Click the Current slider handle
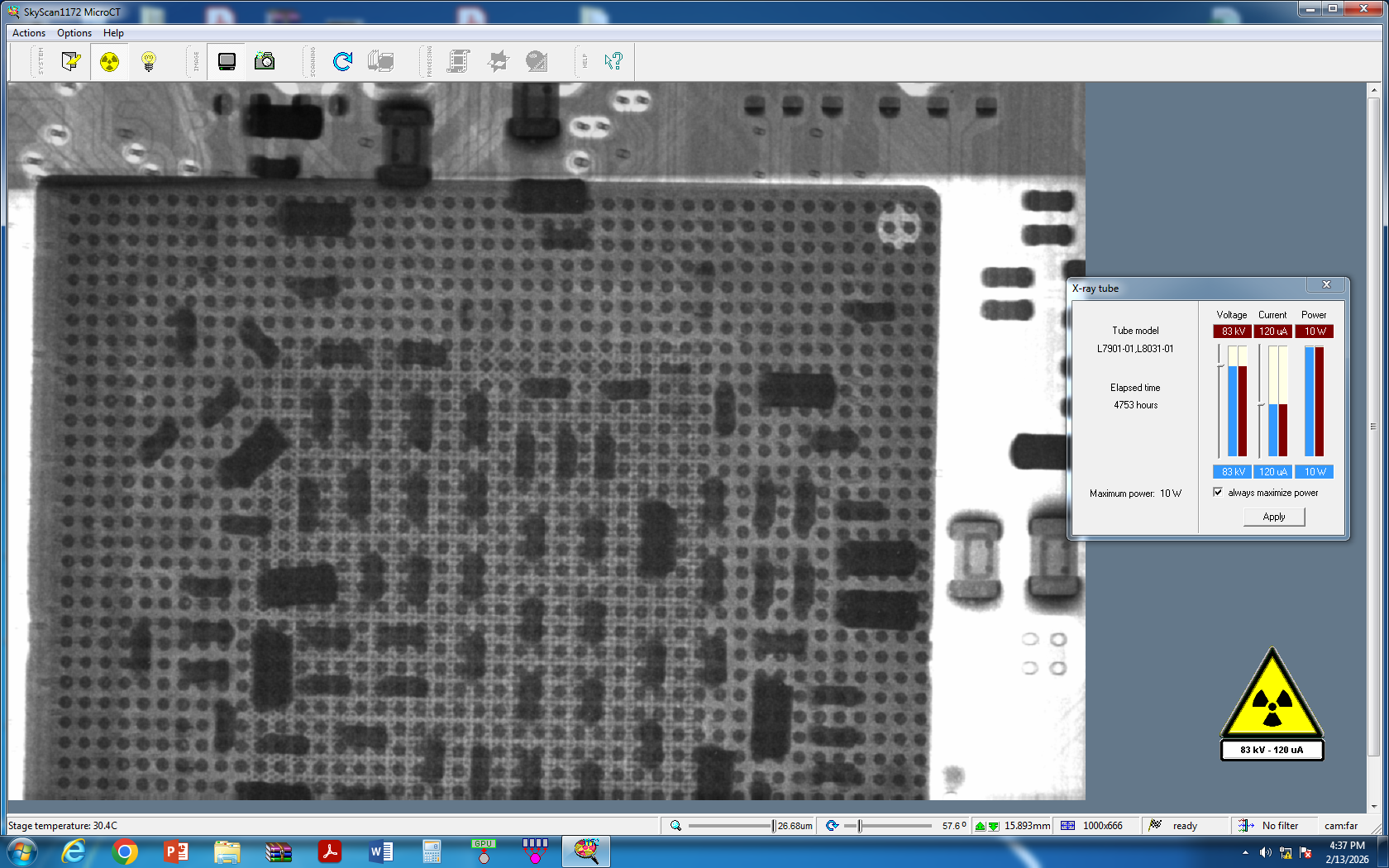 pyautogui.click(x=1260, y=404)
